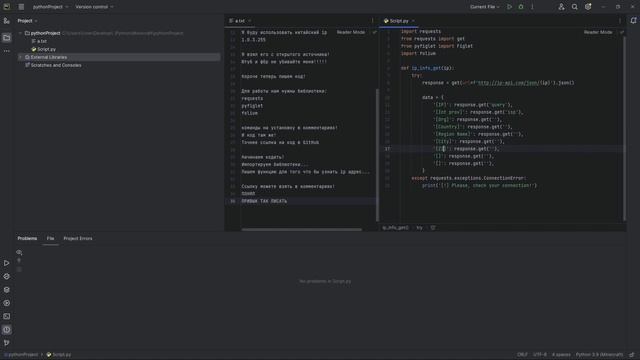Screen dimensions: 640x360
Task: Open Code With Me user icon
Action: coord(561,7)
